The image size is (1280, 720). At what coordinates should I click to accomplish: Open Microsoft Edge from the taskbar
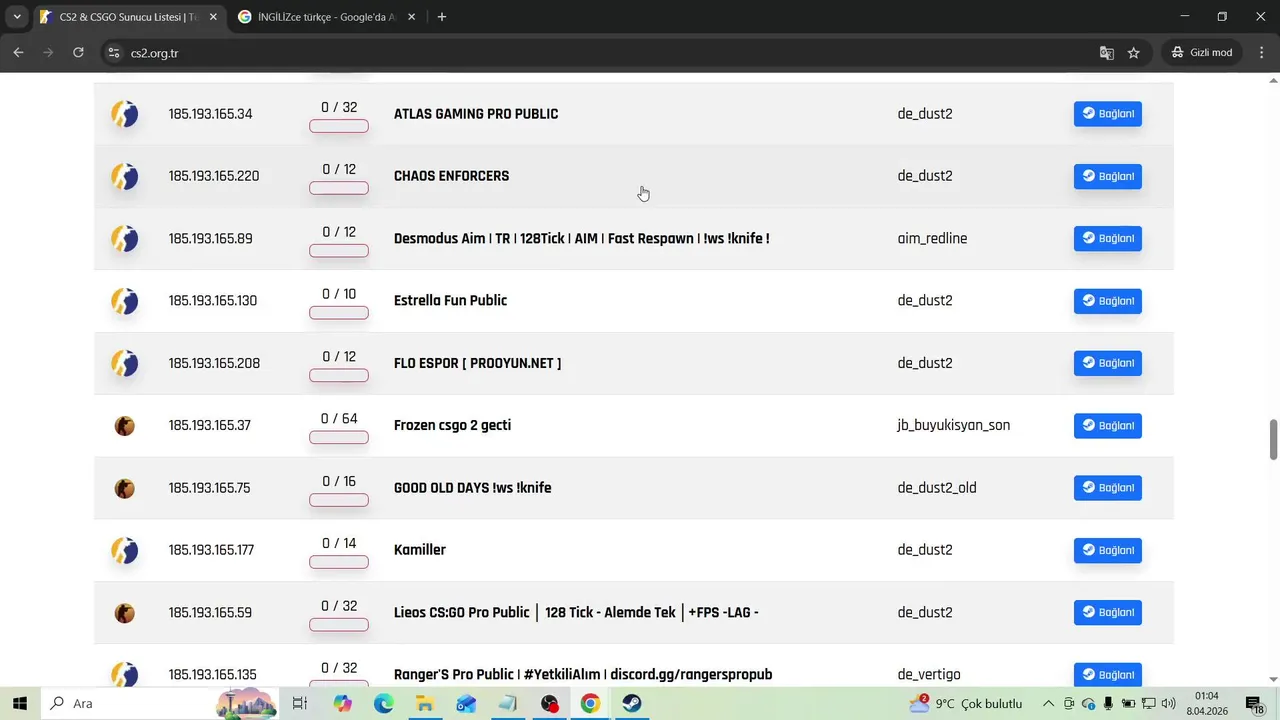click(384, 704)
